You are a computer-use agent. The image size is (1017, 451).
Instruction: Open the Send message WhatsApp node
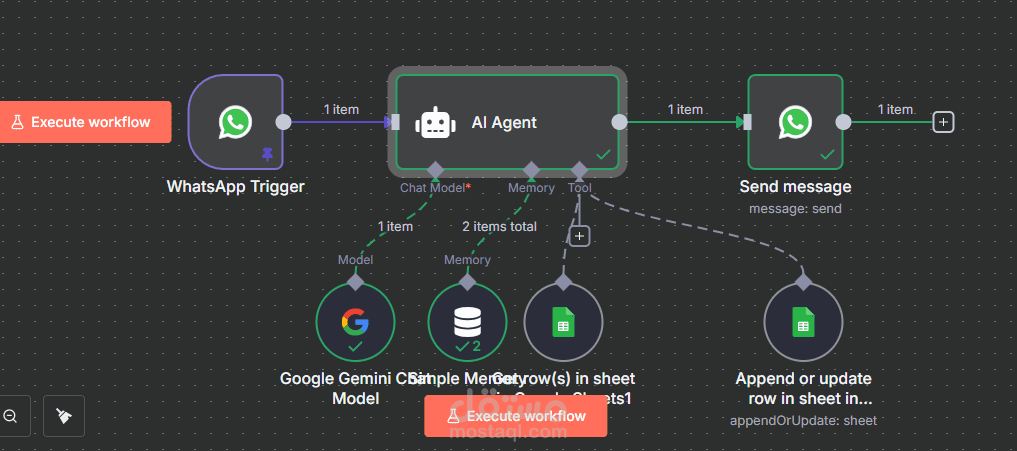click(x=795, y=122)
